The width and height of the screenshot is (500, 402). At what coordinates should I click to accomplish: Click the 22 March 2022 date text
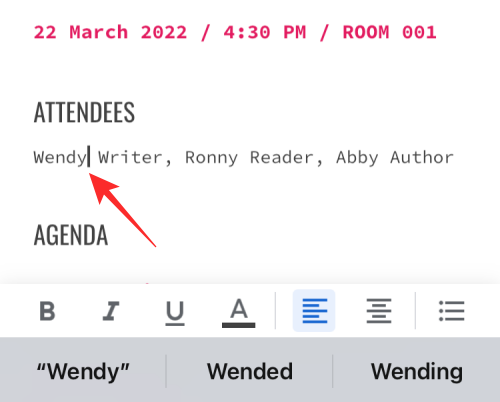point(110,33)
